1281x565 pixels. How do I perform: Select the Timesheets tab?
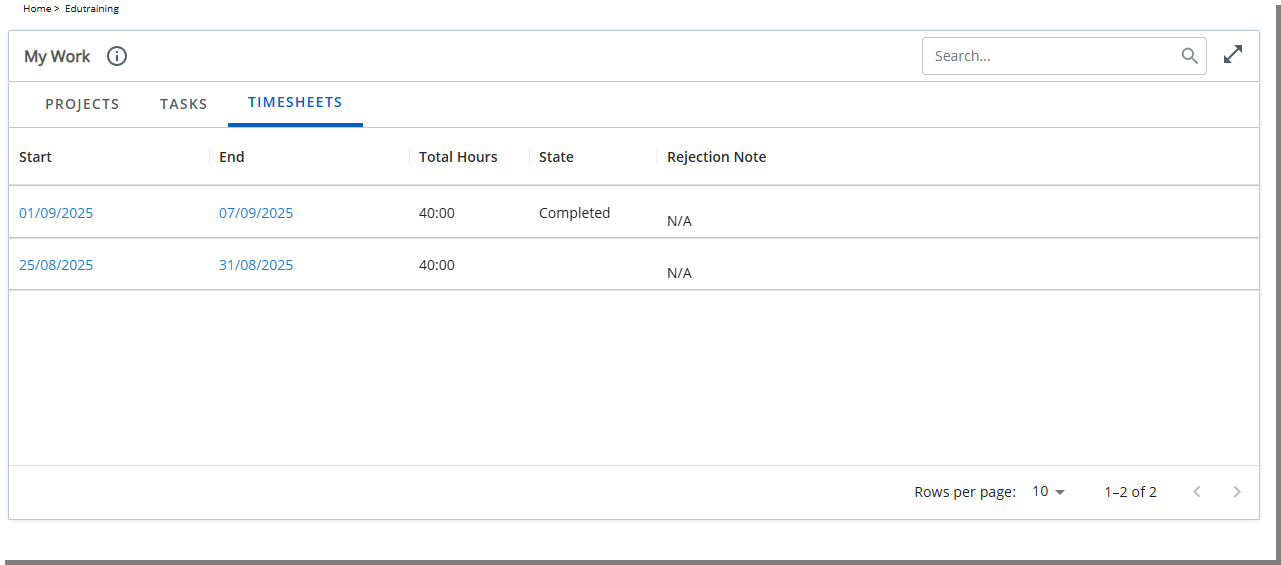coord(295,103)
